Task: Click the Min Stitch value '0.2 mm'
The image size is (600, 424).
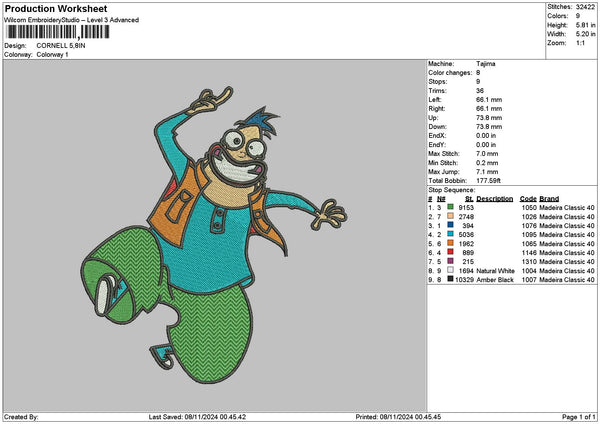Action: 487,163
